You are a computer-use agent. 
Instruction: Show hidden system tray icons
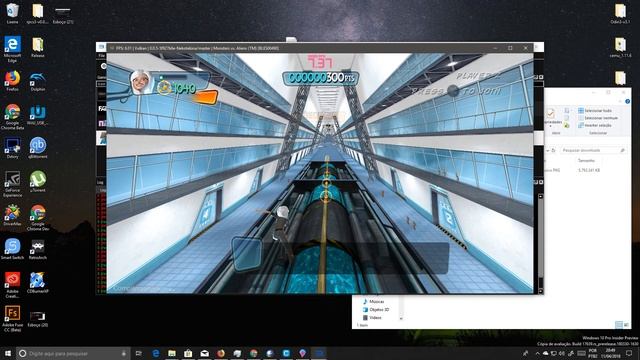tap(537, 353)
